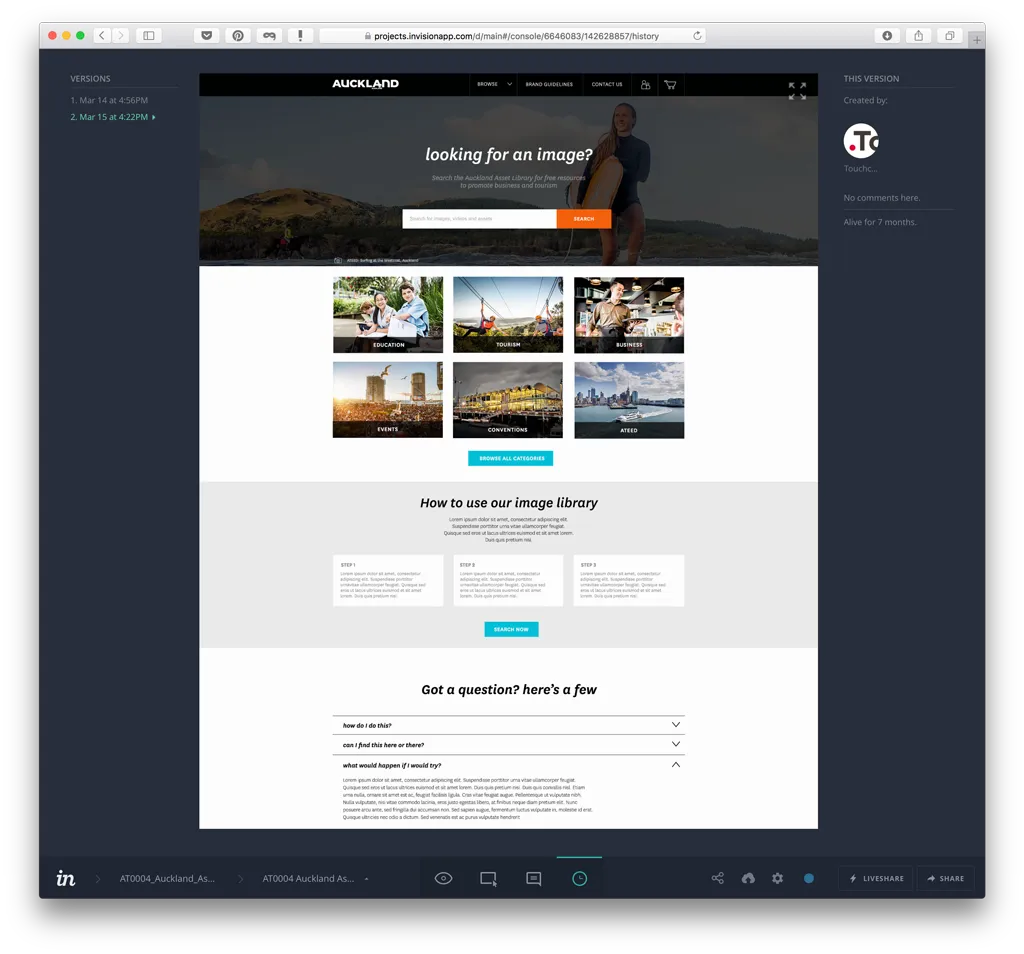Viewport: 1024px width, 954px height.
Task: Select version 1 from Mar 14
Action: click(109, 100)
